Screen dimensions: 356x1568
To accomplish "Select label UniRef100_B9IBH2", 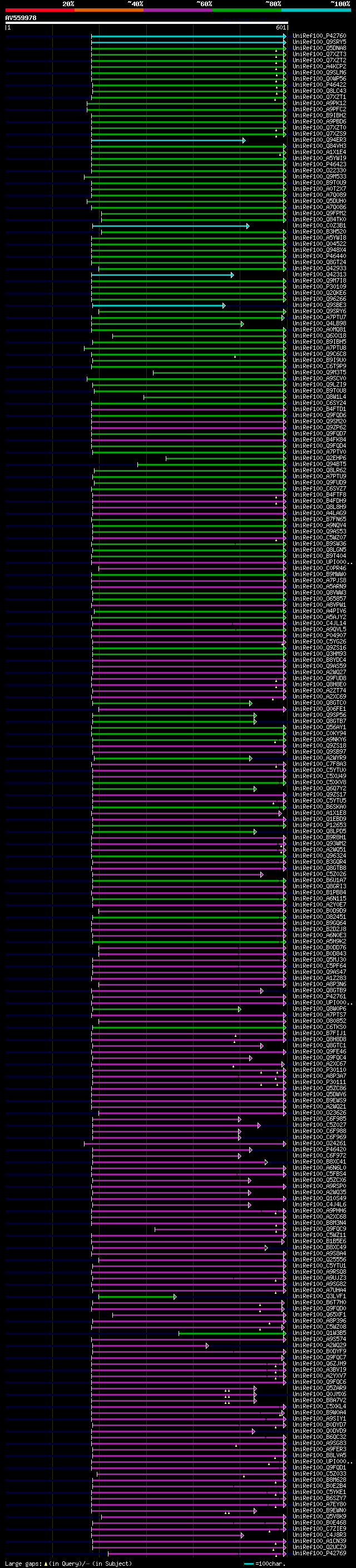I will [319, 116].
